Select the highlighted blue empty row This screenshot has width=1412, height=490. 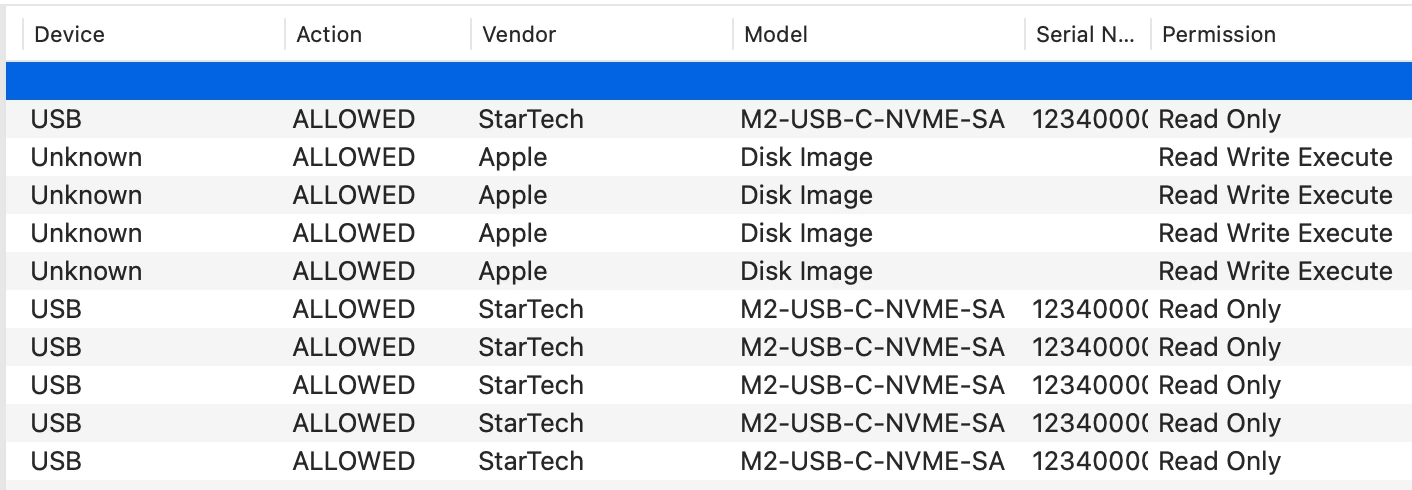(x=709, y=81)
